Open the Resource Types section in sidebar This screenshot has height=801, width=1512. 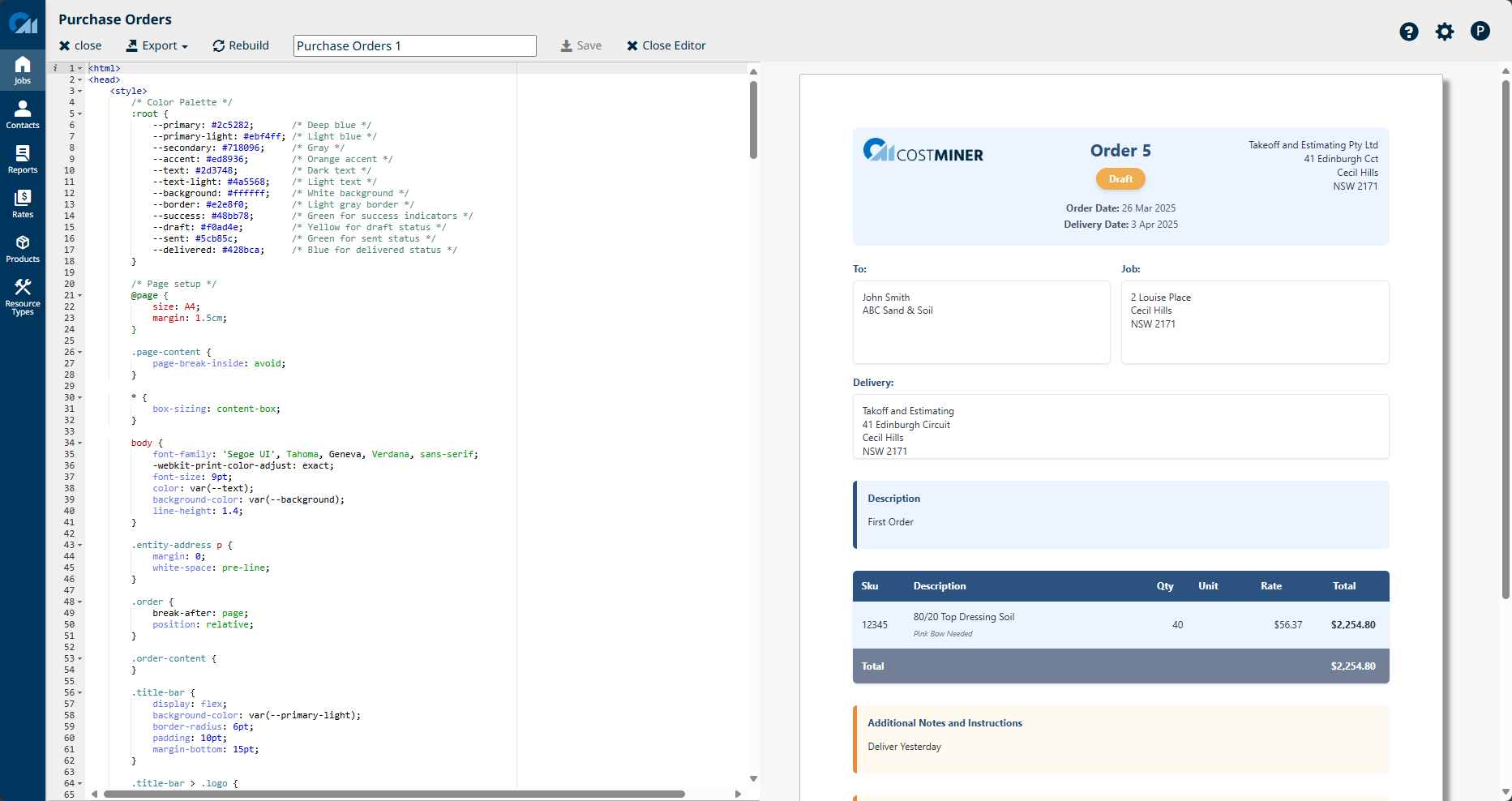(23, 297)
